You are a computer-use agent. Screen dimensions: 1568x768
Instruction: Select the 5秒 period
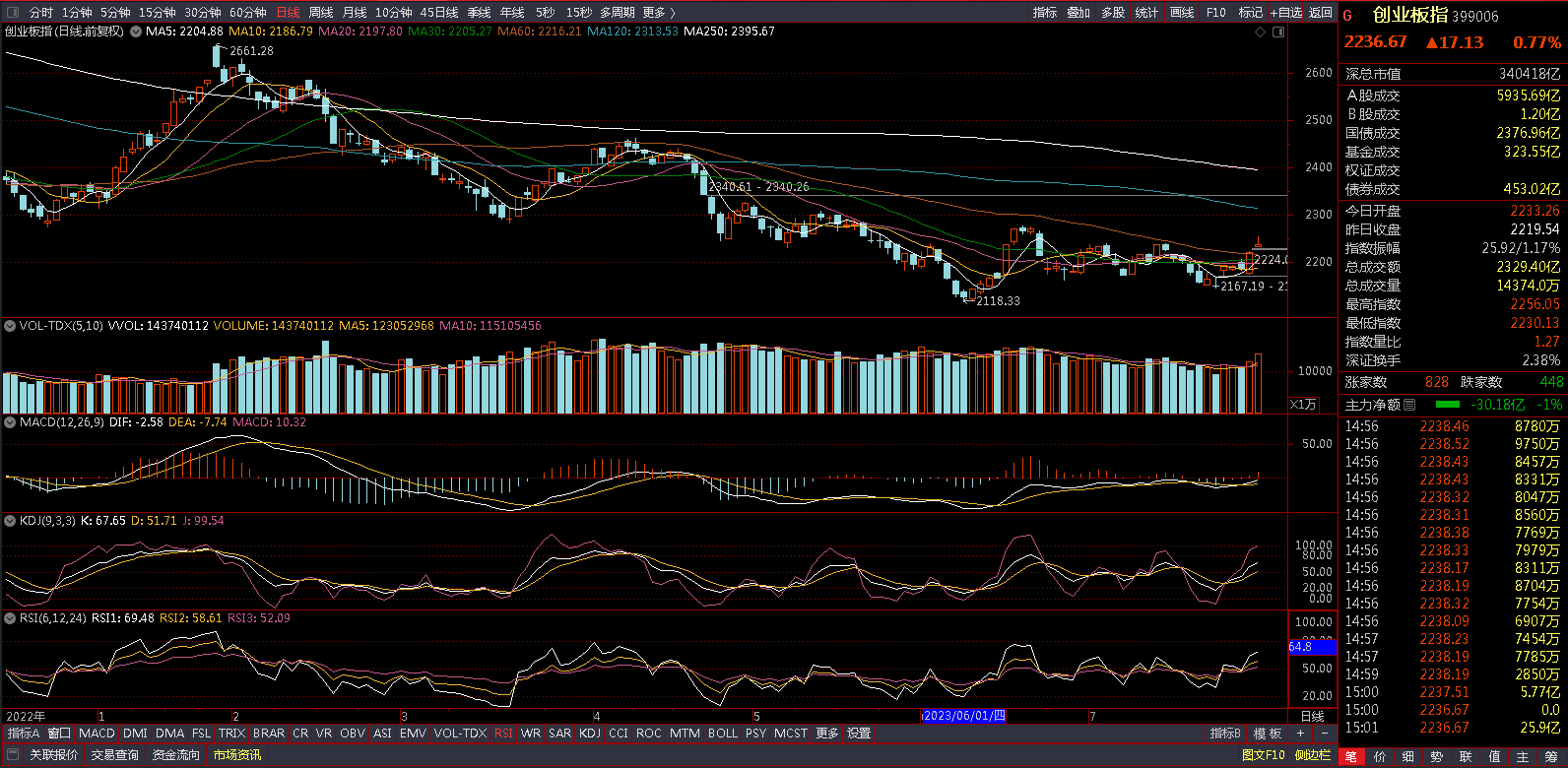point(546,13)
